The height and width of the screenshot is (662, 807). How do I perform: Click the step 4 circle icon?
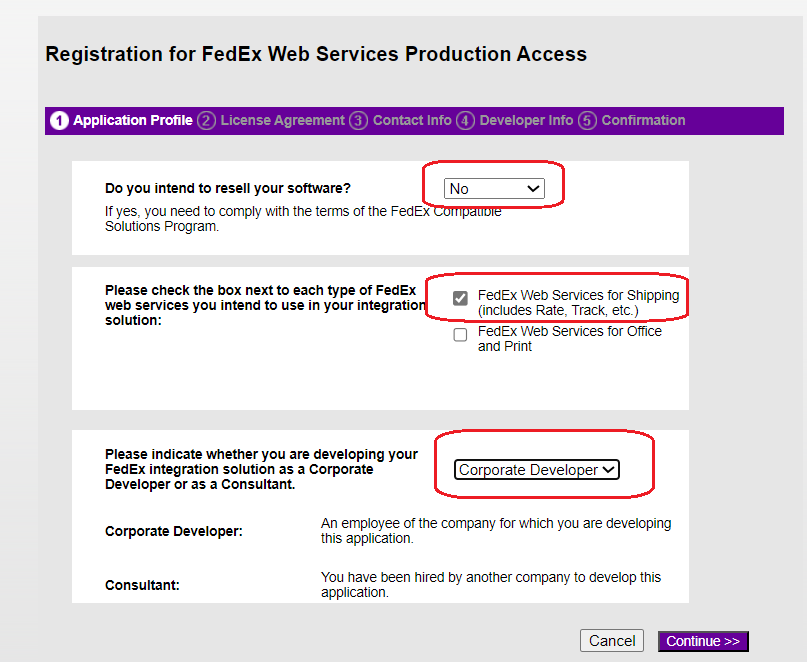(465, 121)
